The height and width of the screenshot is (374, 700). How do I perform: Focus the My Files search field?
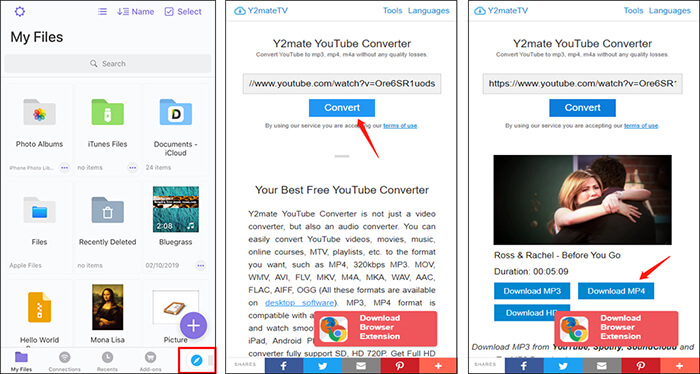pos(108,63)
